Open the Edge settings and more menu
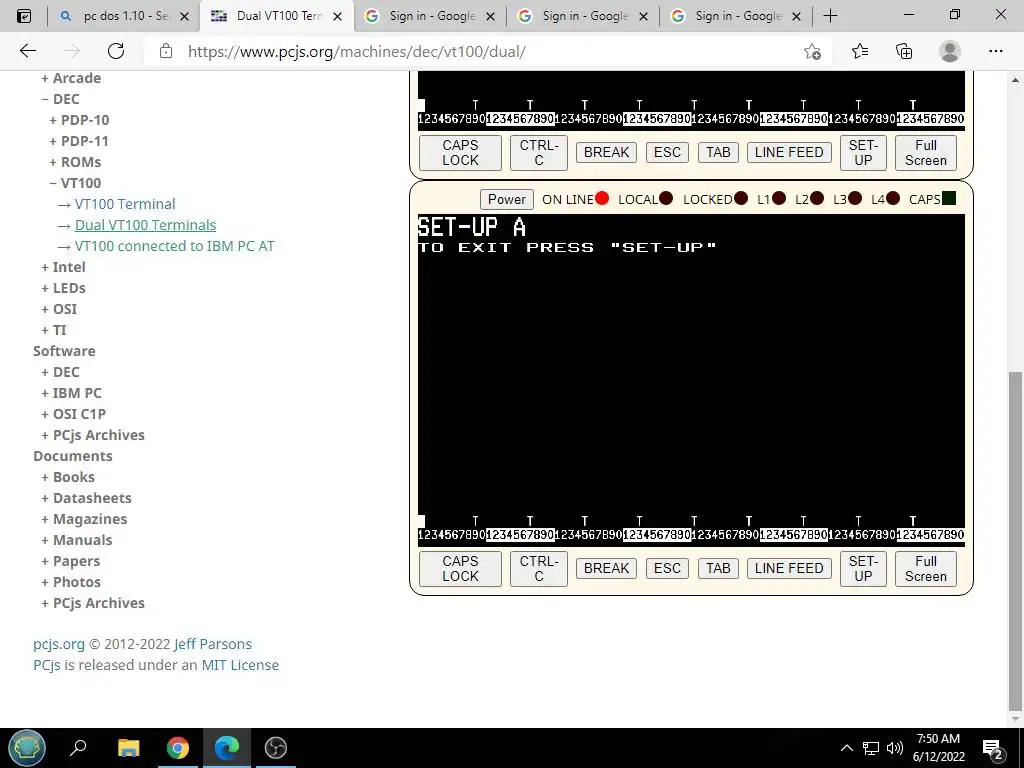 tap(995, 51)
